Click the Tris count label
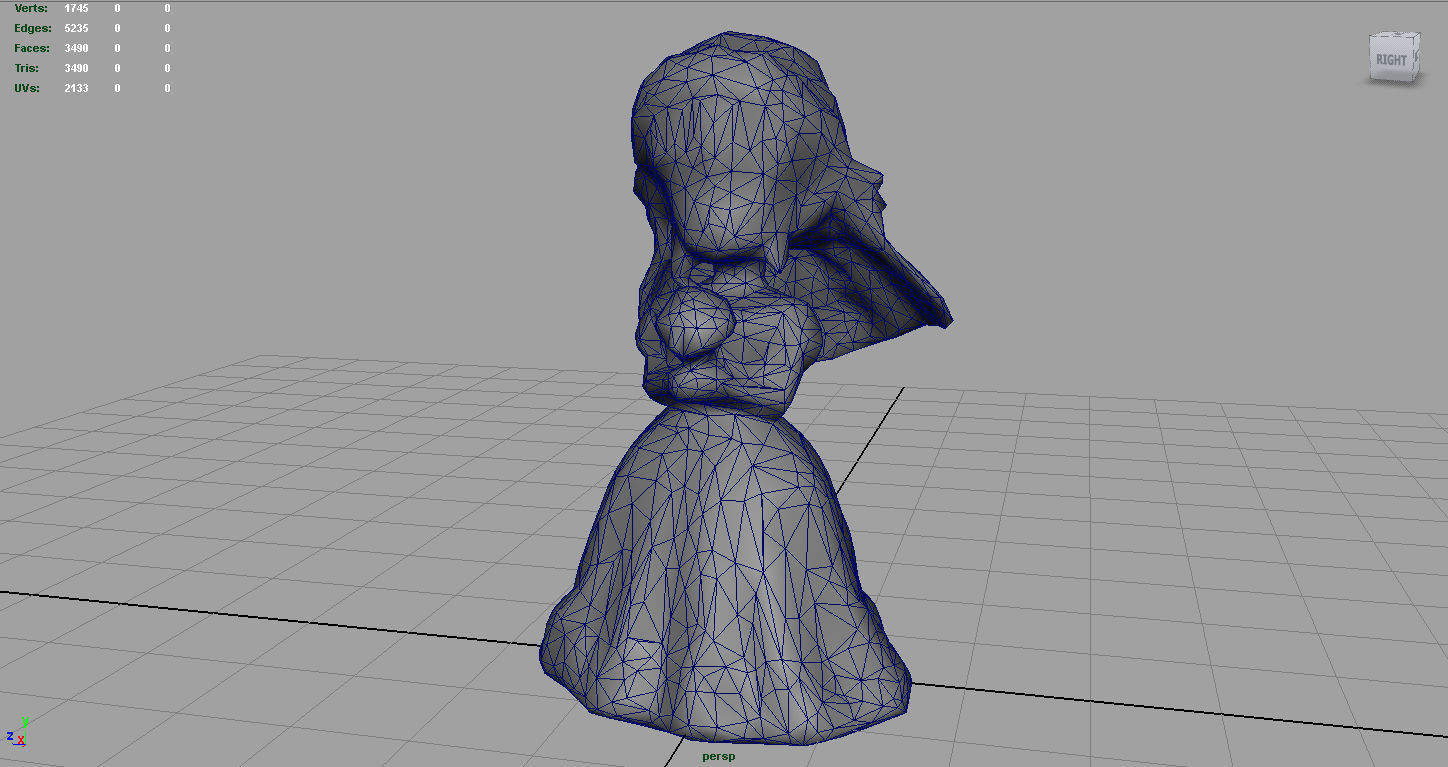This screenshot has height=767, width=1448. point(27,68)
